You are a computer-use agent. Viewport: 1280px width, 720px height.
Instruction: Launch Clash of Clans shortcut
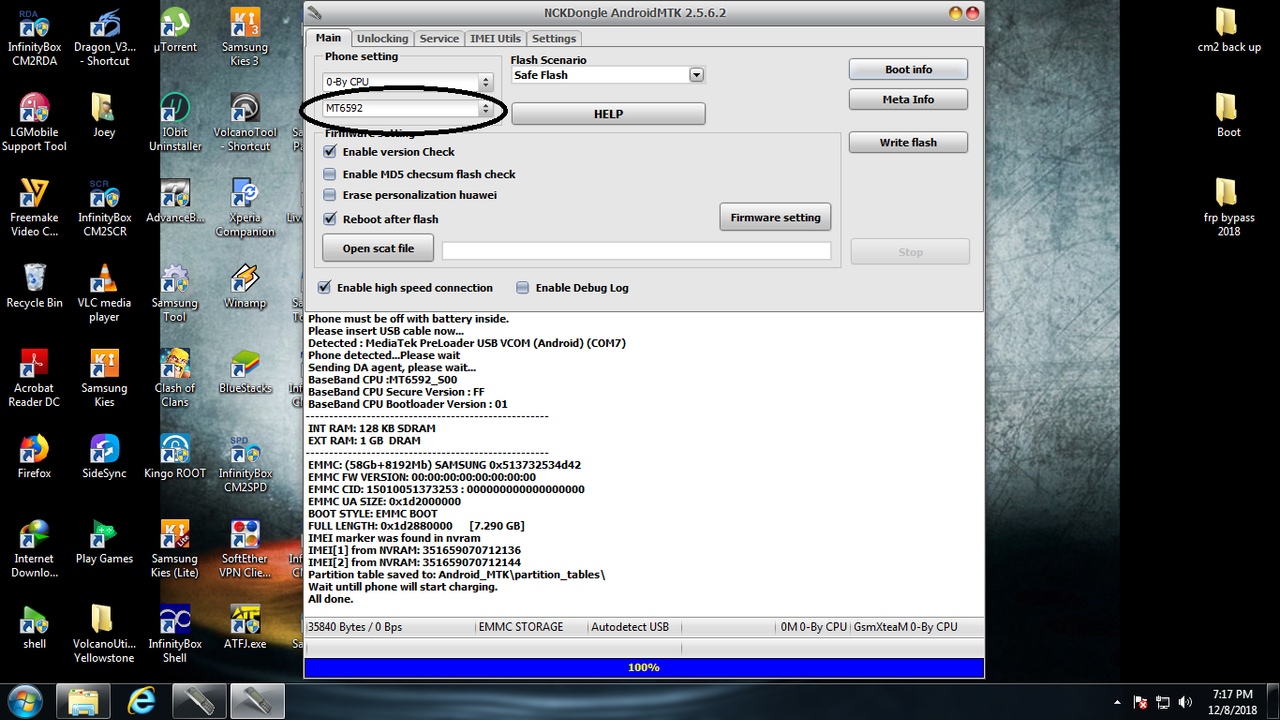pos(175,378)
